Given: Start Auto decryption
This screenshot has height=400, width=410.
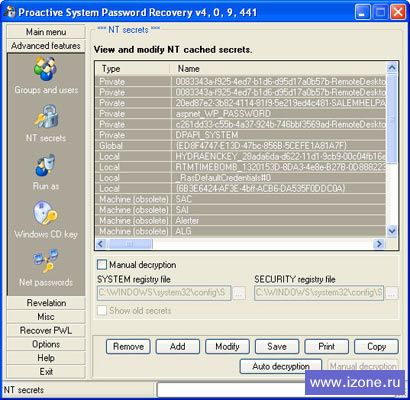Looking at the screenshot, I should [x=281, y=366].
